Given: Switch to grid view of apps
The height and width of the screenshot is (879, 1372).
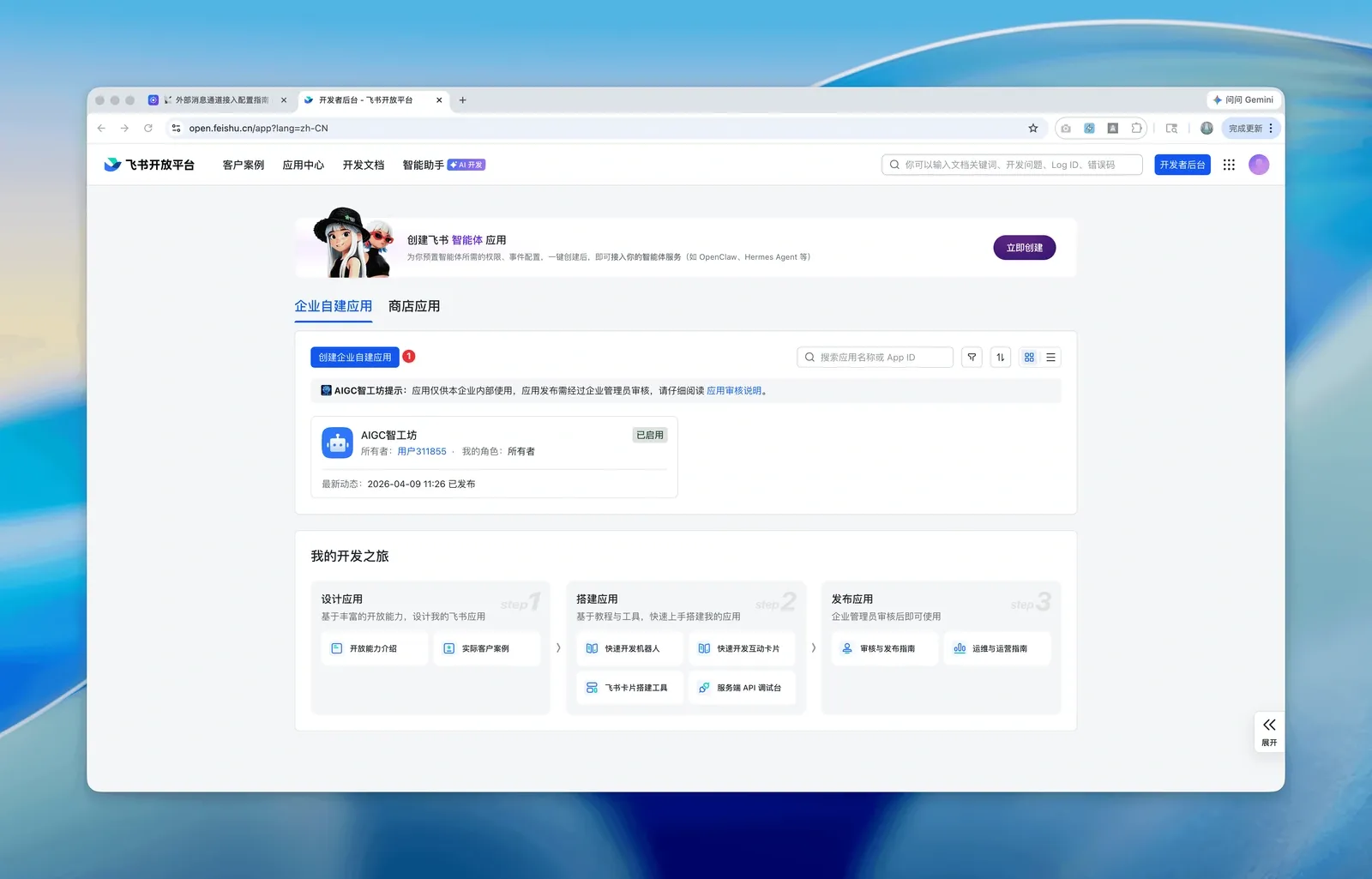Looking at the screenshot, I should (1029, 358).
